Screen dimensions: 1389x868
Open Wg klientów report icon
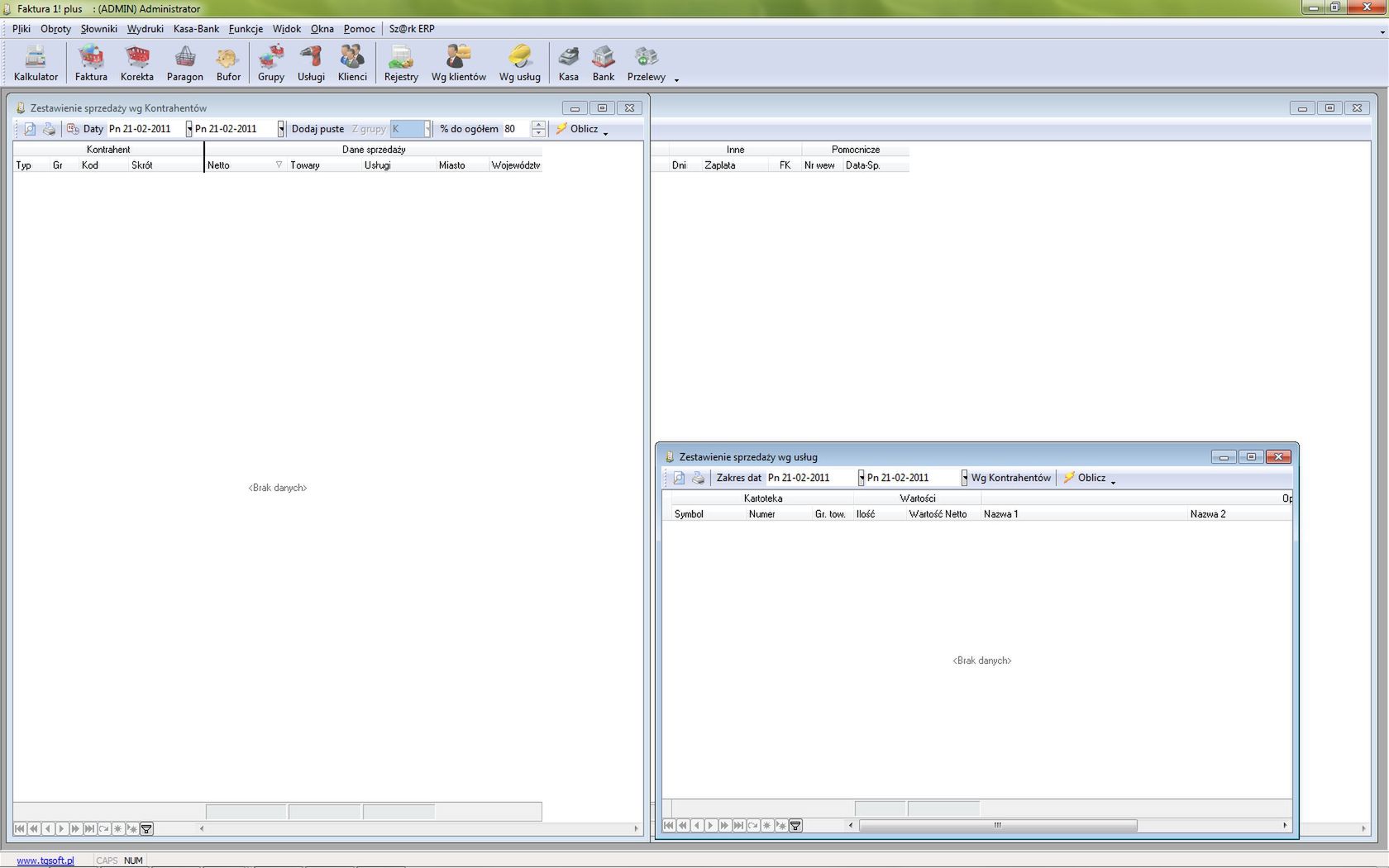[458, 64]
